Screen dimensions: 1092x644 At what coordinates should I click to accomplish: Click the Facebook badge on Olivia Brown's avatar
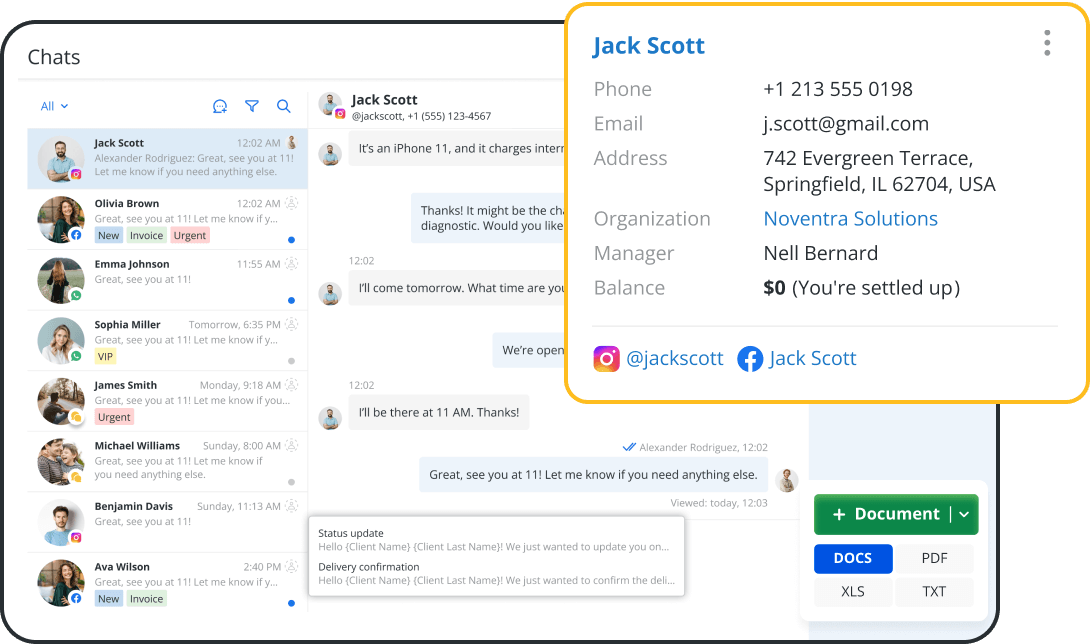[77, 234]
